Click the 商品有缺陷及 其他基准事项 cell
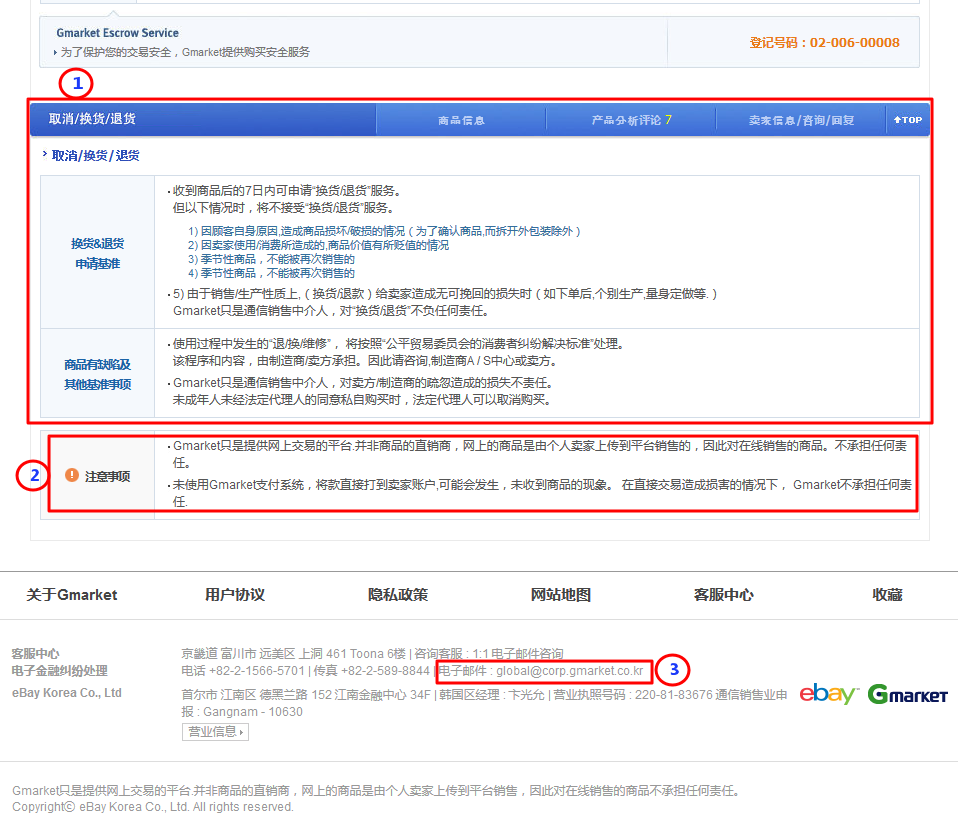 point(97,374)
